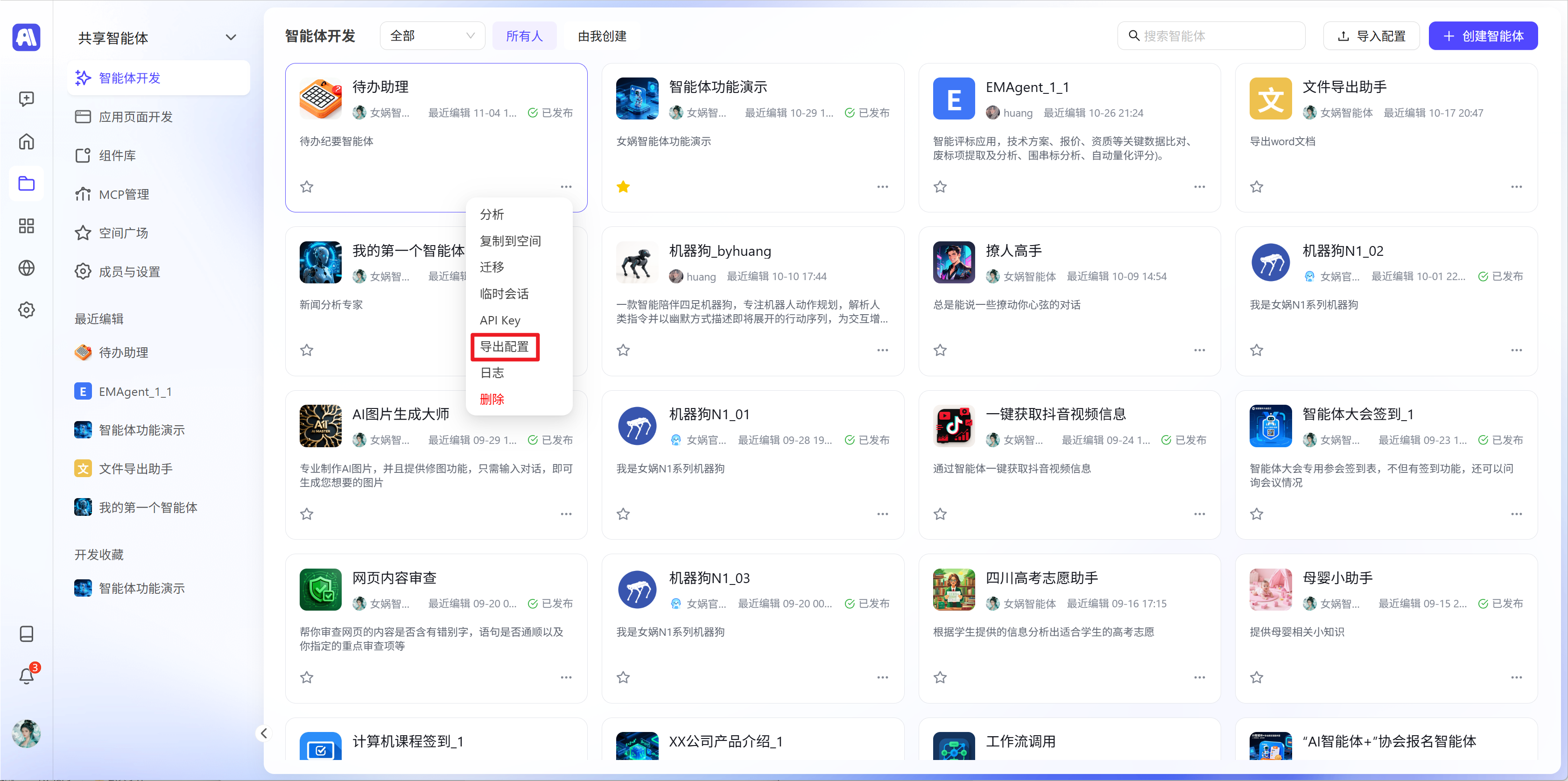Click the book icon above notifications
Screen dimensions: 1568x781
pos(26,633)
